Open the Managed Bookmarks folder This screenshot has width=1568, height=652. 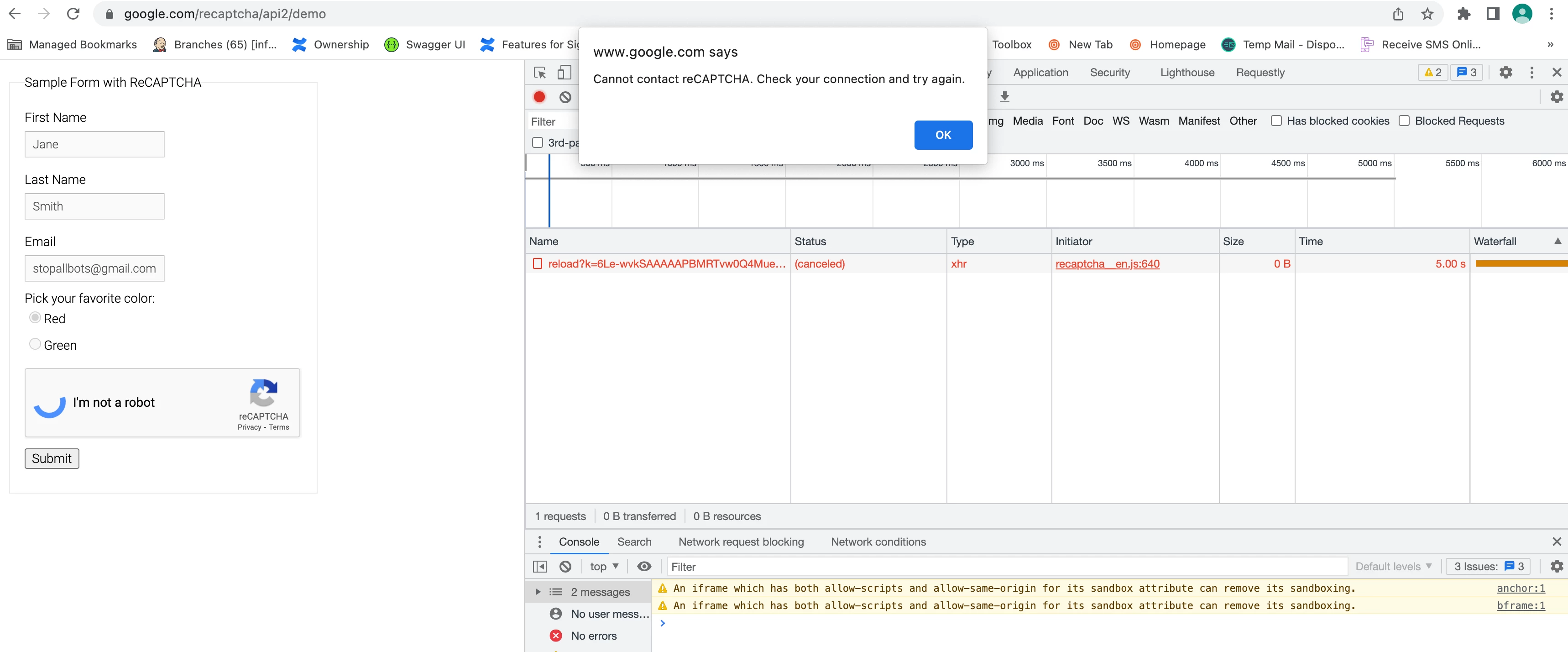pyautogui.click(x=73, y=44)
